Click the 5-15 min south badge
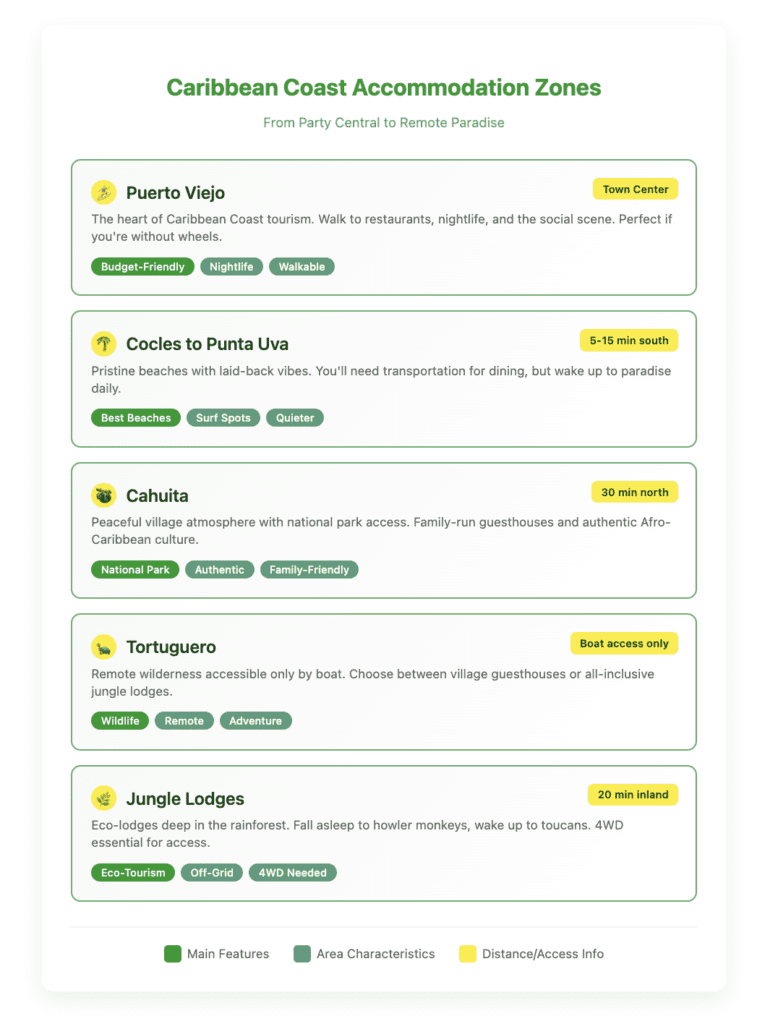 tap(629, 341)
